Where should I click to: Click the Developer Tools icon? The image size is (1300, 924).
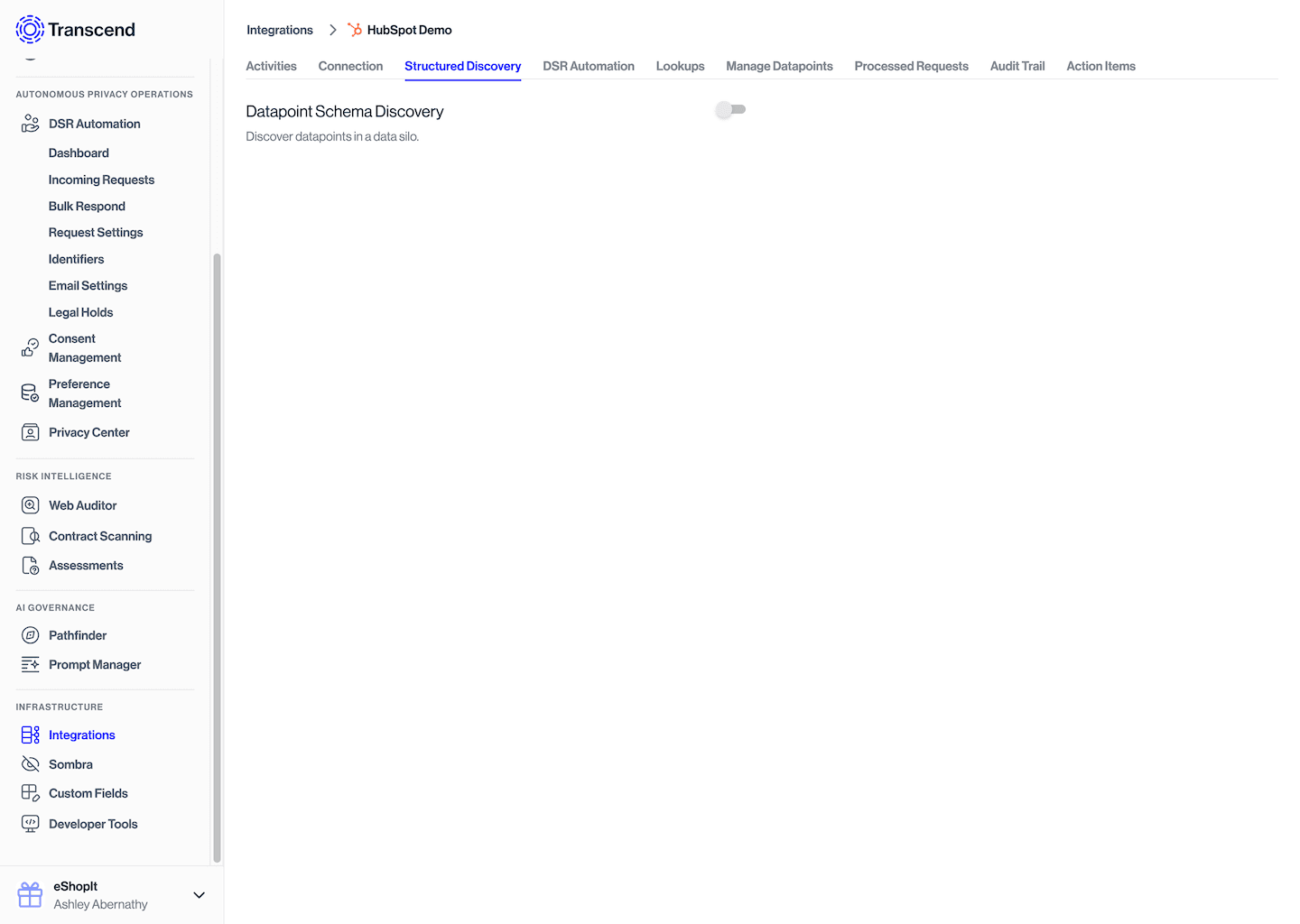30,823
